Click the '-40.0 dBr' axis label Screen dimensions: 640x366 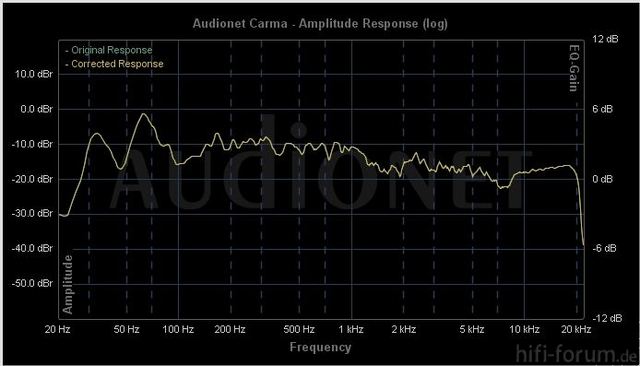click(x=32, y=248)
